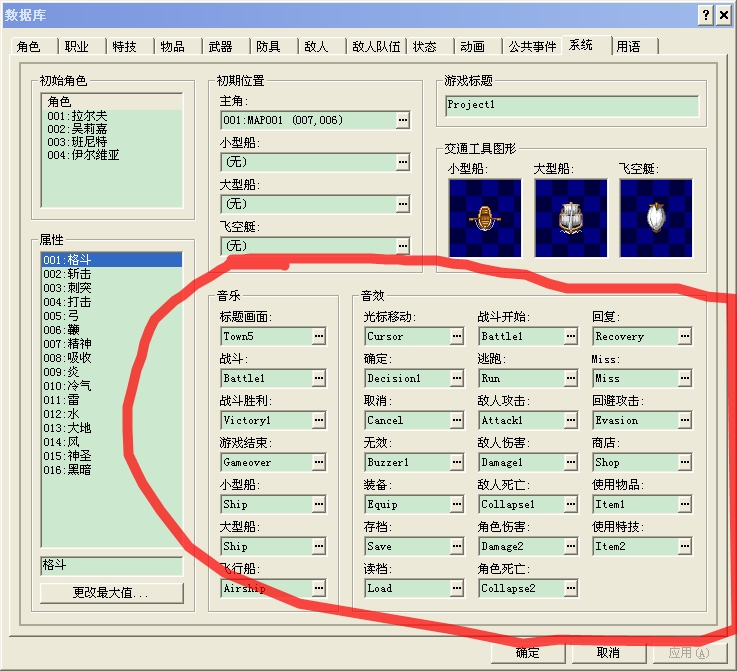
Task: Click the 确定 button
Action: click(528, 653)
